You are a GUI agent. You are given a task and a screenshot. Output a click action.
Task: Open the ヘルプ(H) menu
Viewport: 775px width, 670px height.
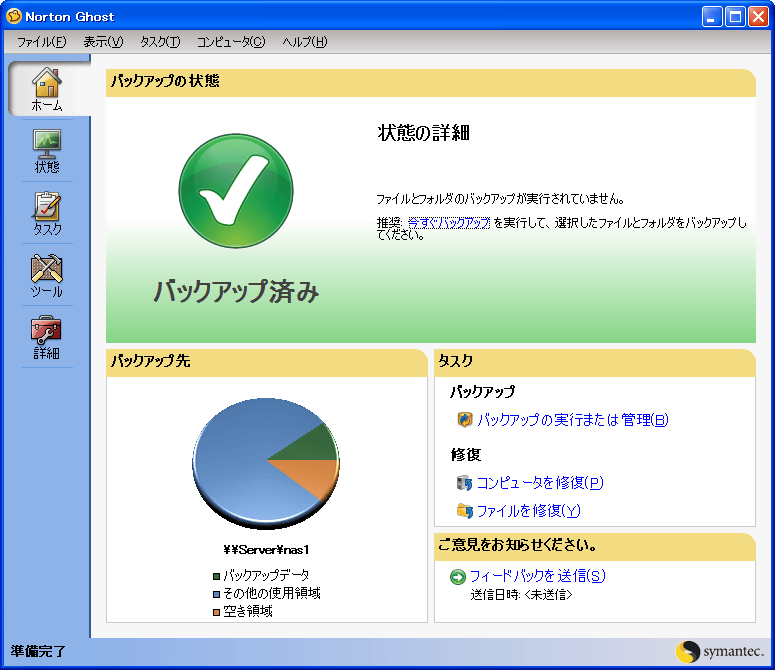tap(304, 42)
